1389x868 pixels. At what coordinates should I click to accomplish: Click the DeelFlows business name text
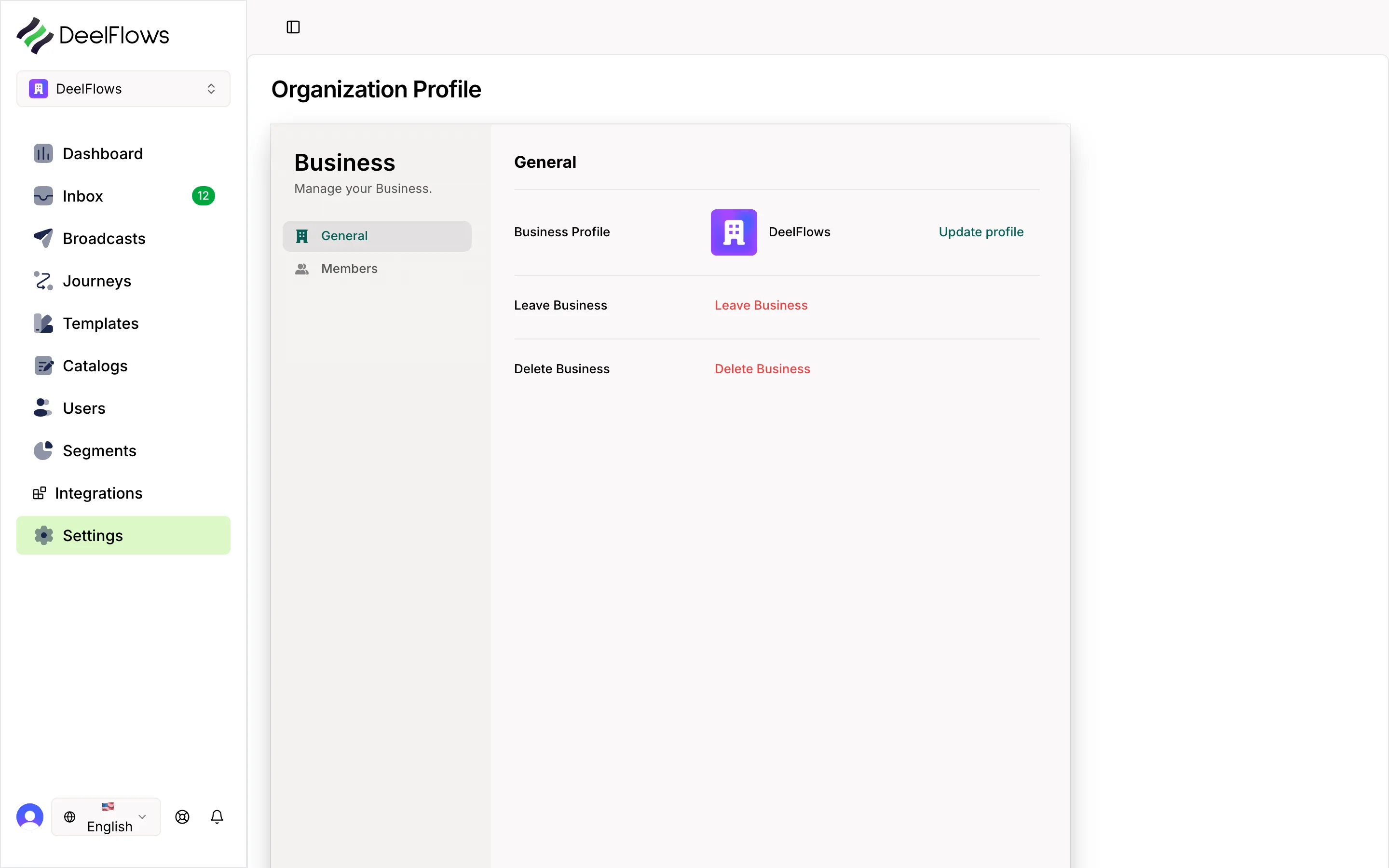pos(800,232)
